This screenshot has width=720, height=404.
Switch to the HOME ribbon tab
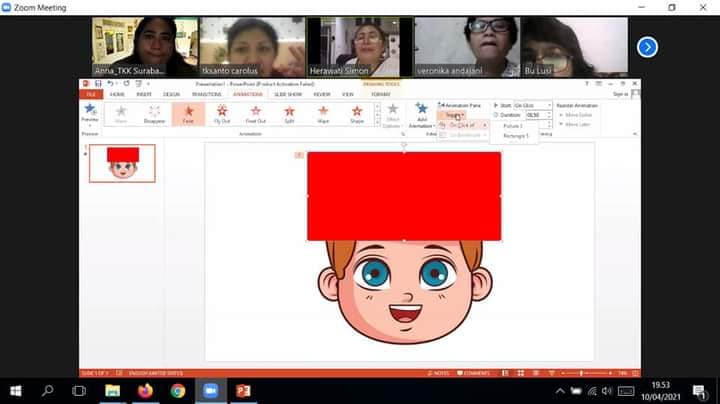tap(117, 94)
